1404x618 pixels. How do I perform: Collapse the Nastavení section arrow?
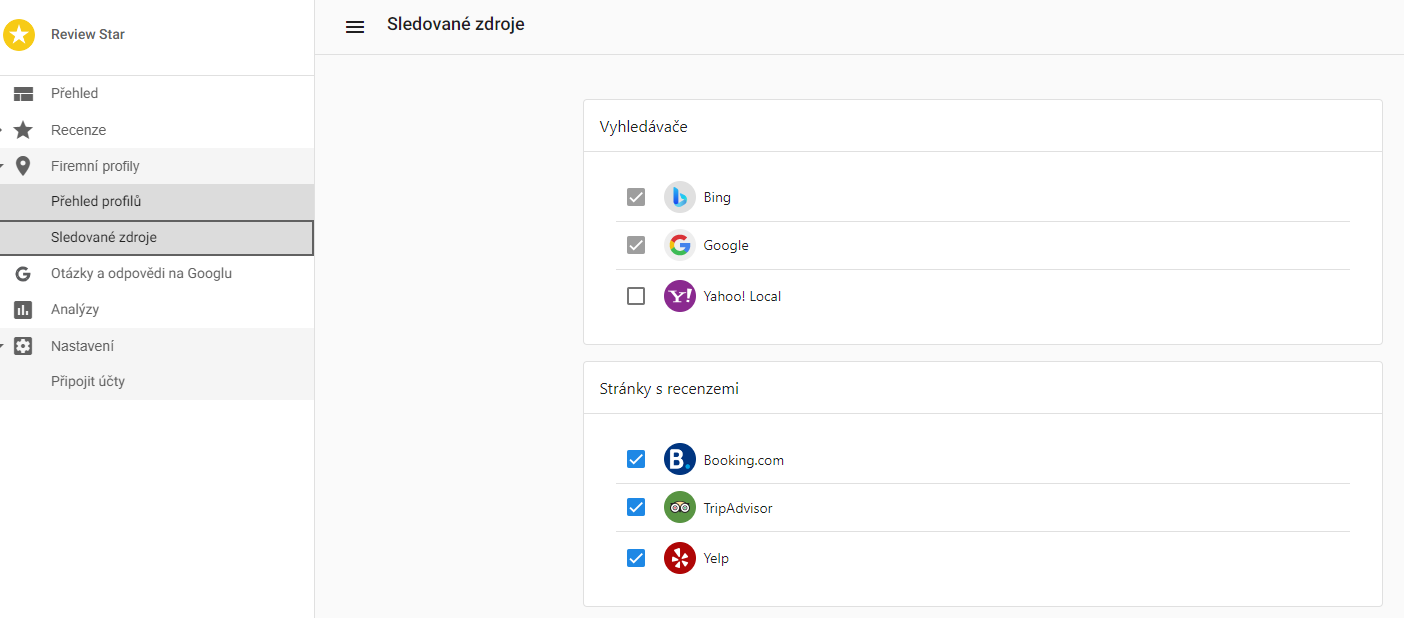tap(2, 346)
